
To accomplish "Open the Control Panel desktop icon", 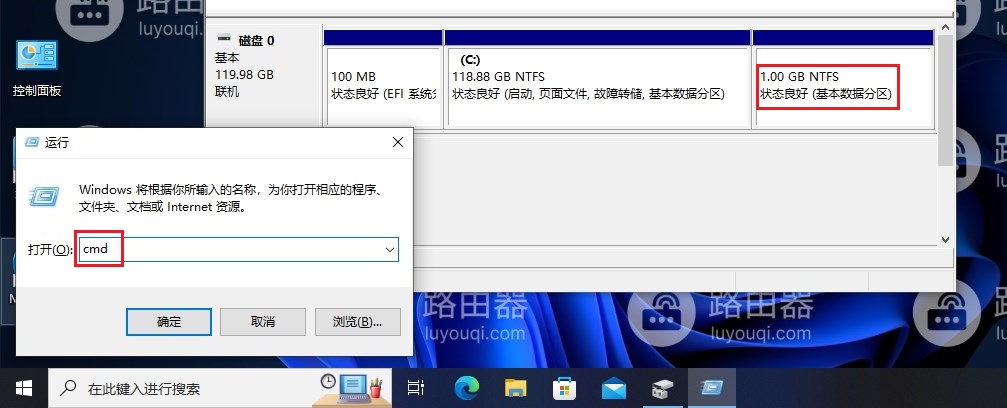I will [37, 68].
